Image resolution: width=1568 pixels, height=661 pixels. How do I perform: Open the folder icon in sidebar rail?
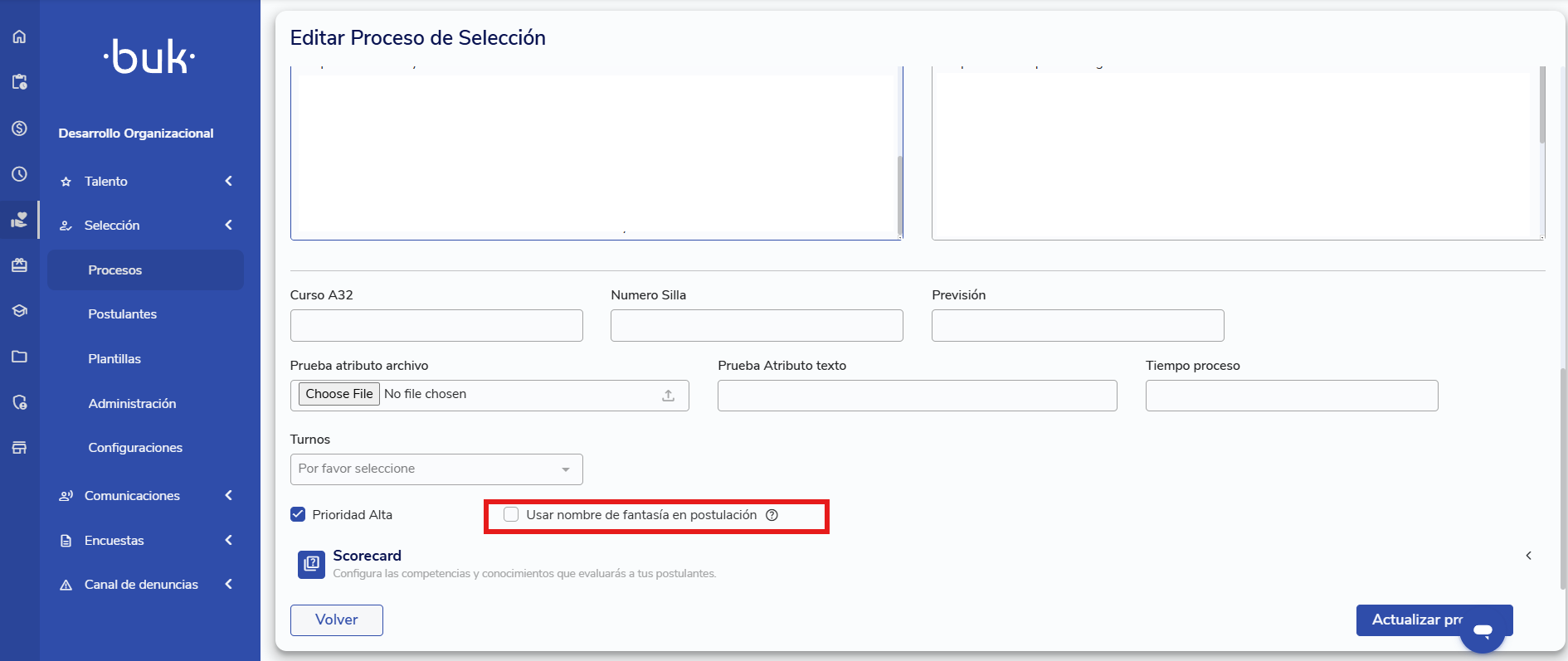[19, 357]
